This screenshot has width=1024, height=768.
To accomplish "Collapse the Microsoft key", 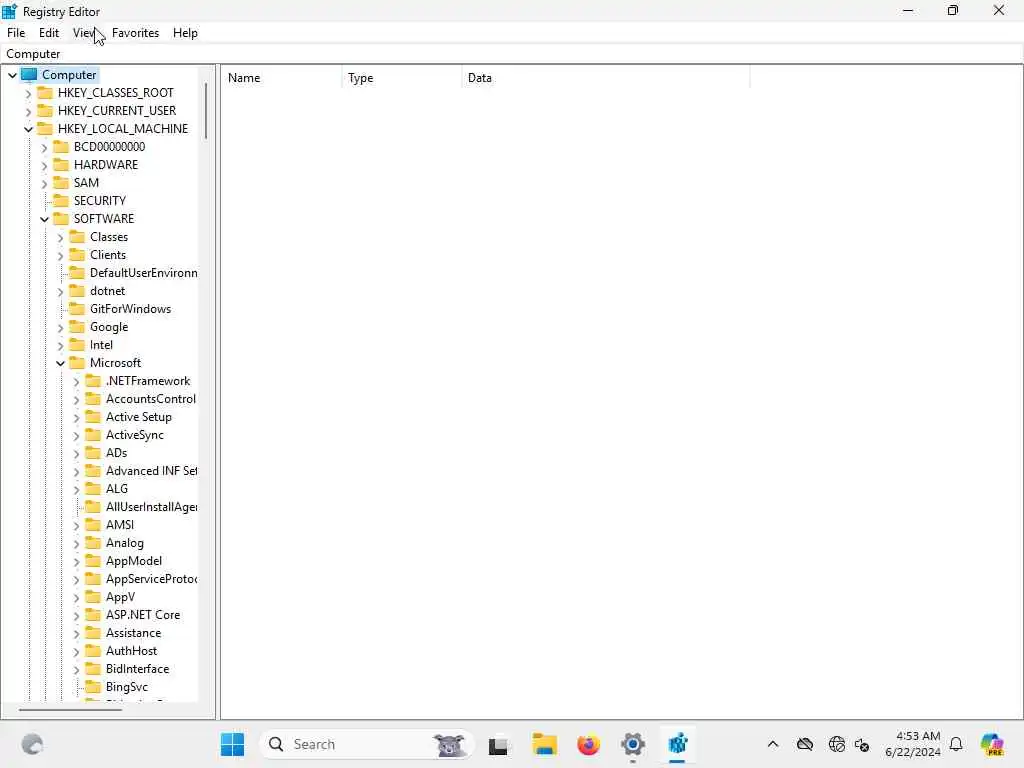I will pyautogui.click(x=60, y=364).
